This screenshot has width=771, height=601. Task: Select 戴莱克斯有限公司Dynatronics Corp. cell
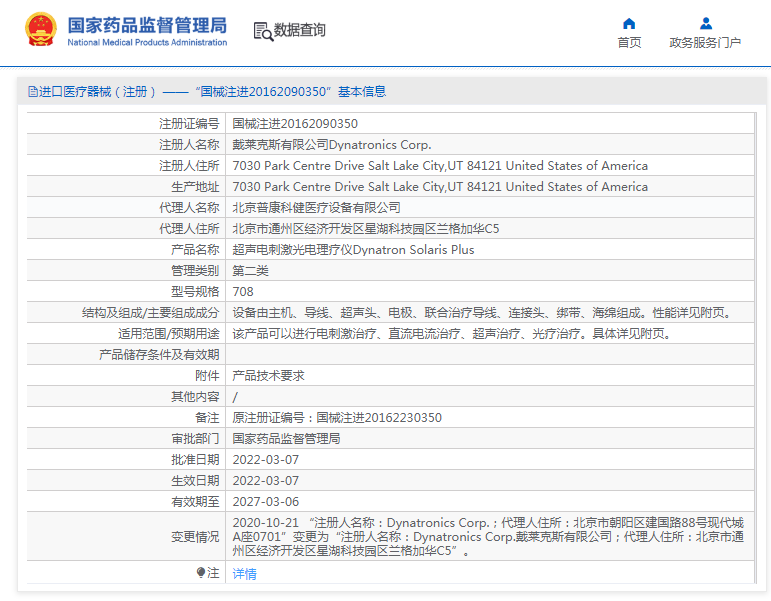[x=332, y=145]
